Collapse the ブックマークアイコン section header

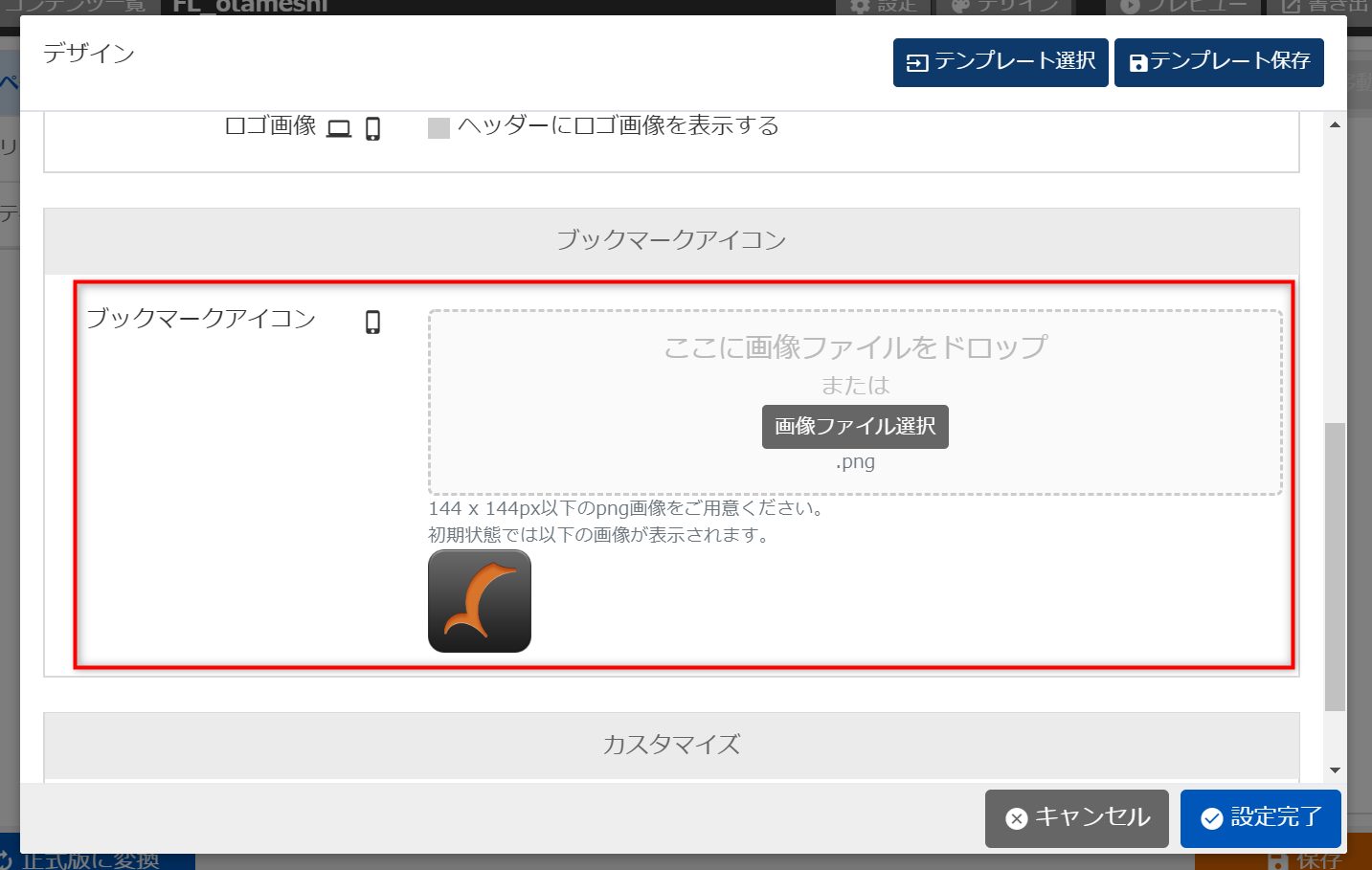(x=671, y=240)
